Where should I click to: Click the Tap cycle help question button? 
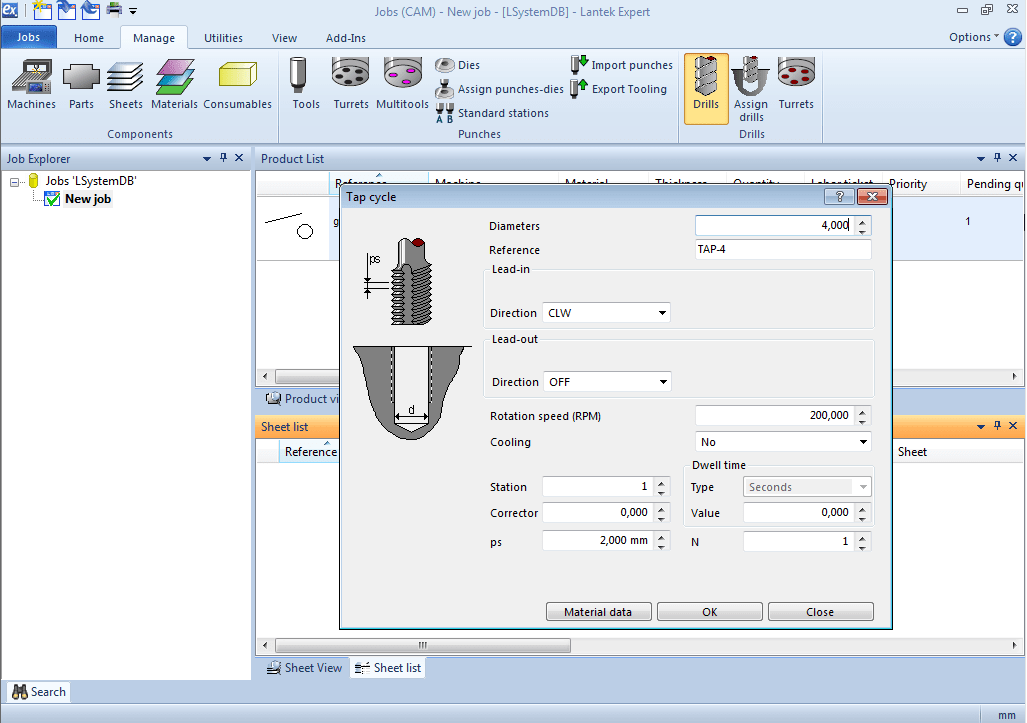[839, 196]
